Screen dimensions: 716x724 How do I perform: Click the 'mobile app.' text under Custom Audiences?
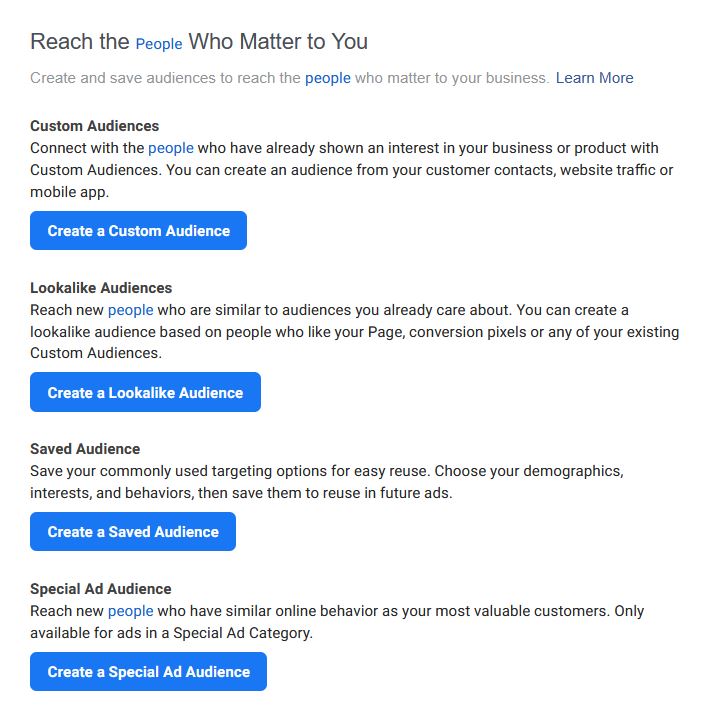pyautogui.click(x=70, y=192)
